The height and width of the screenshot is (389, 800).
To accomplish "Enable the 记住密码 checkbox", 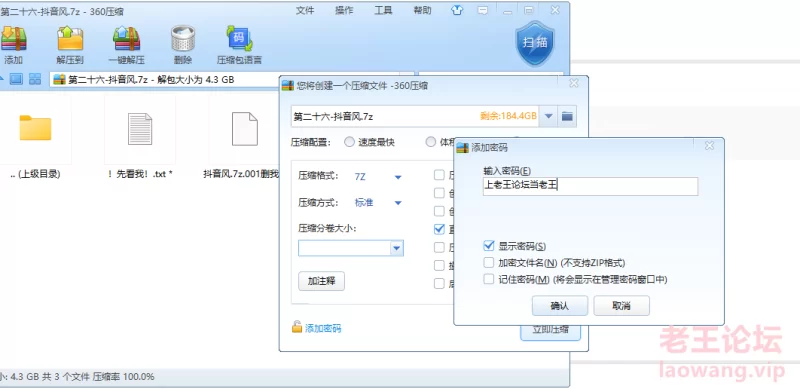I will 488,279.
